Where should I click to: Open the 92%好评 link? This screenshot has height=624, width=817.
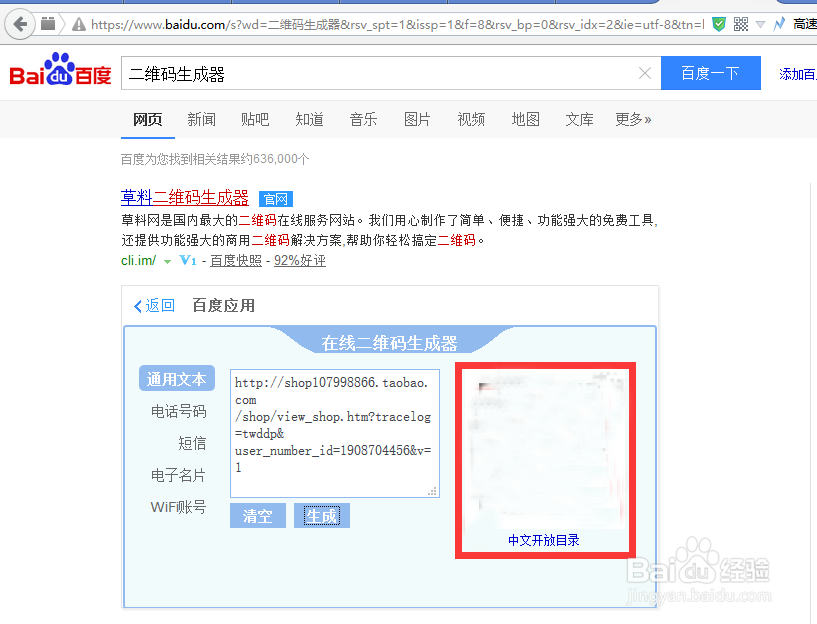[x=300, y=260]
